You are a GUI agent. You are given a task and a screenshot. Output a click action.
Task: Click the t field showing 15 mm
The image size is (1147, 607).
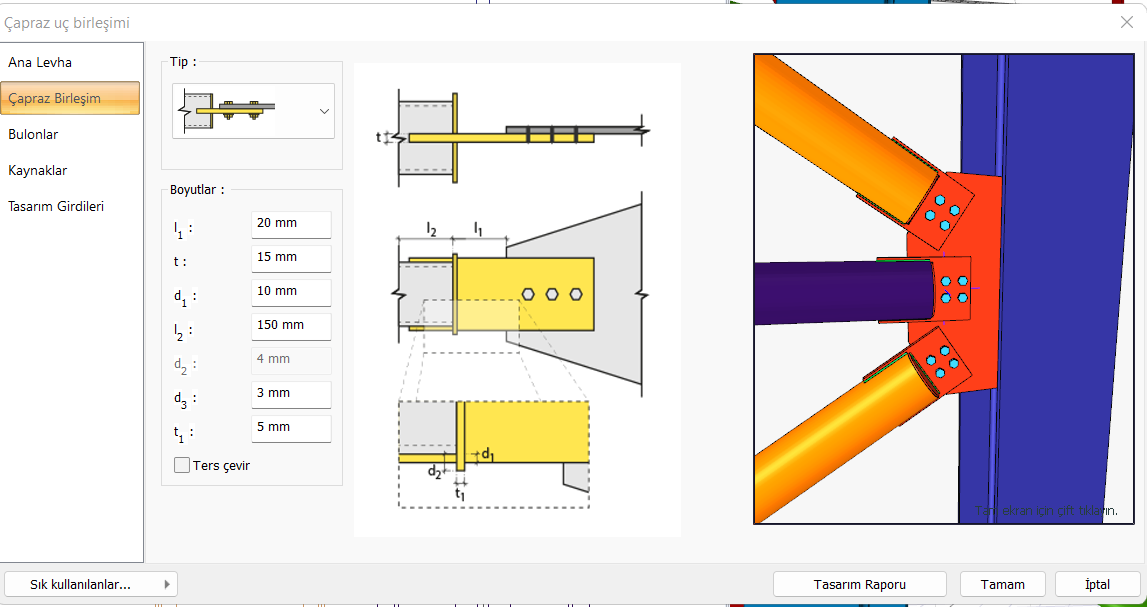click(290, 258)
